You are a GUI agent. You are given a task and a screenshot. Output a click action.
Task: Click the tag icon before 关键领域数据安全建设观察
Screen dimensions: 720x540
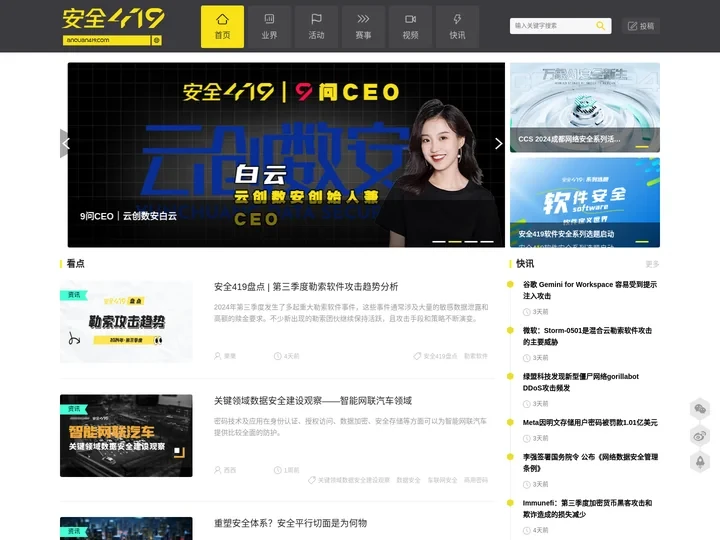(x=312, y=480)
